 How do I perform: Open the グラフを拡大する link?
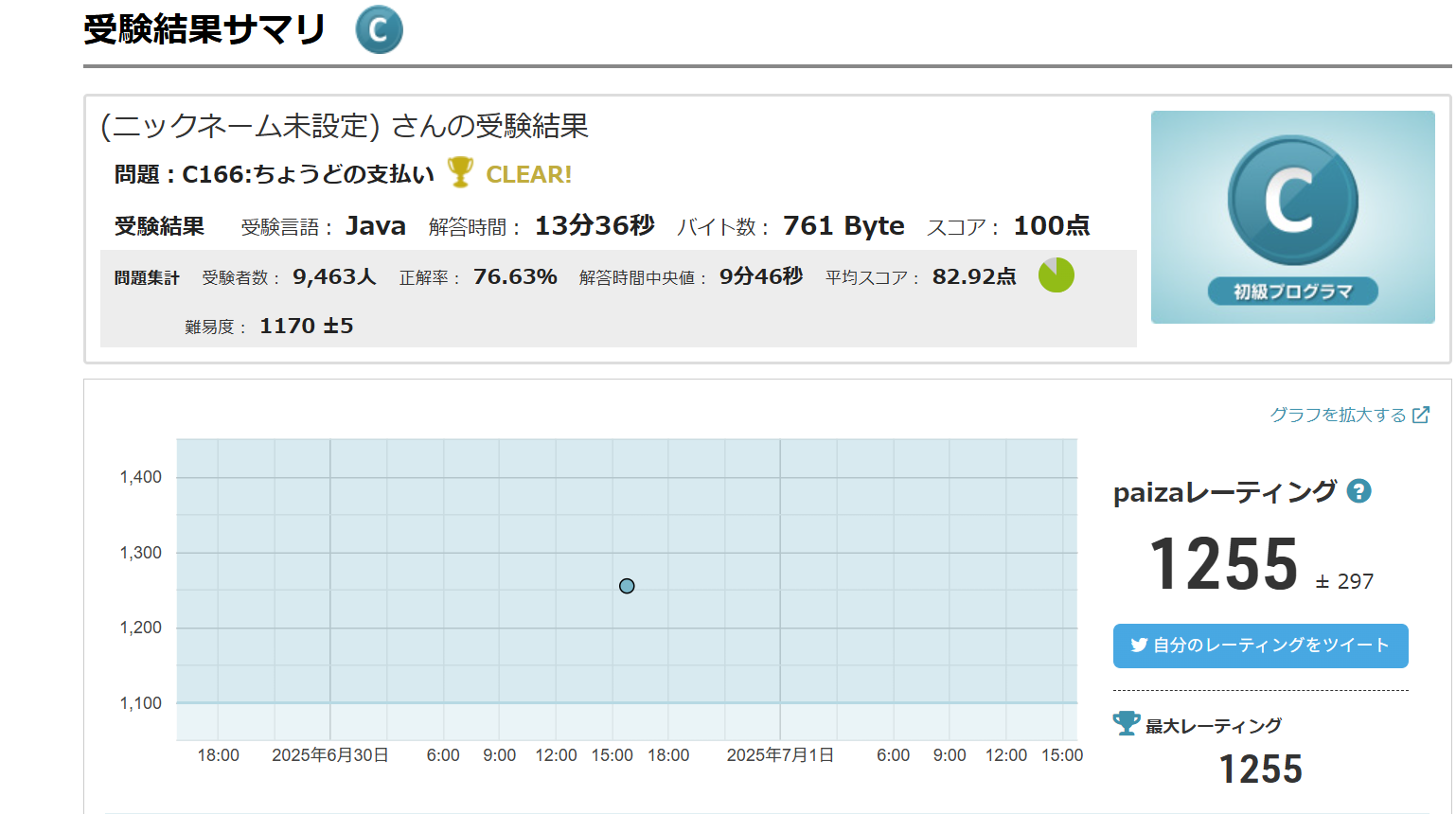(x=1338, y=415)
